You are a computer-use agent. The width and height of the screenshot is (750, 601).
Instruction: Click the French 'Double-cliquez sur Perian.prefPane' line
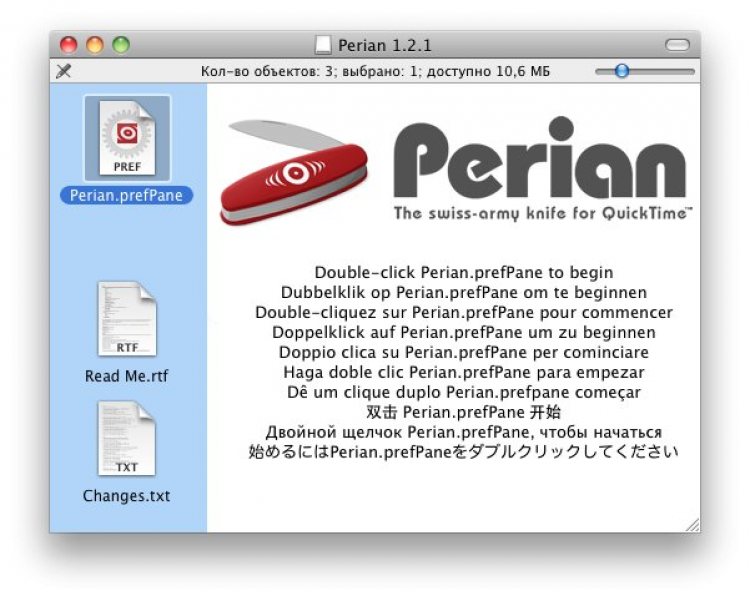(463, 312)
